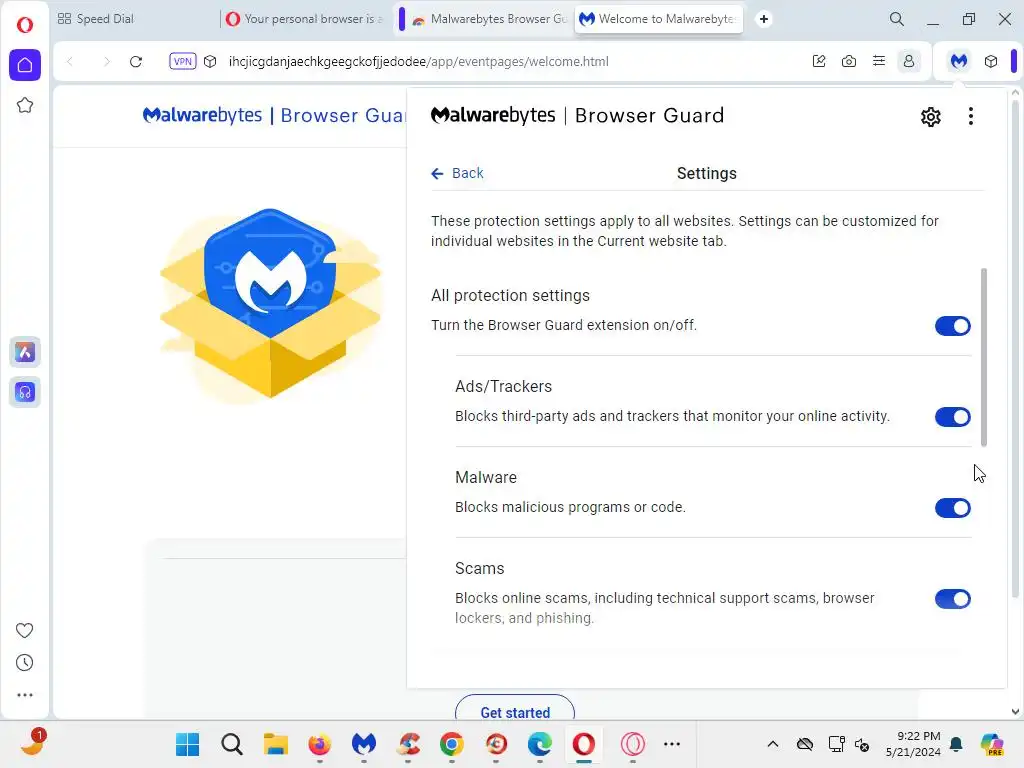1024x768 pixels.
Task: Toggle the Scams protection switch
Action: click(x=953, y=599)
